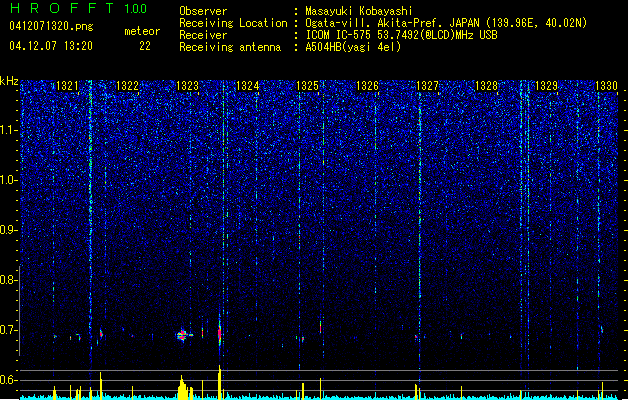Click the 1326 time marker
Viewport: 629px width, 400px height.
coord(367,85)
